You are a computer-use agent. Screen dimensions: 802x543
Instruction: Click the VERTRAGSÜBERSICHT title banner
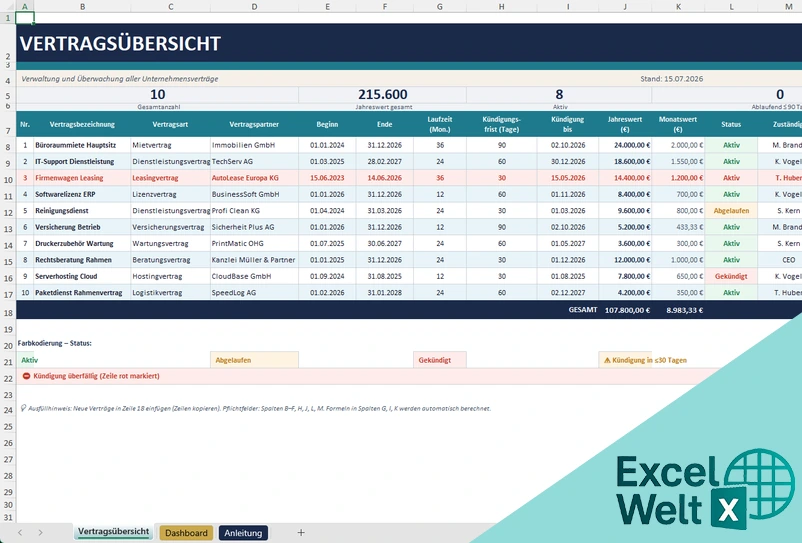point(409,43)
